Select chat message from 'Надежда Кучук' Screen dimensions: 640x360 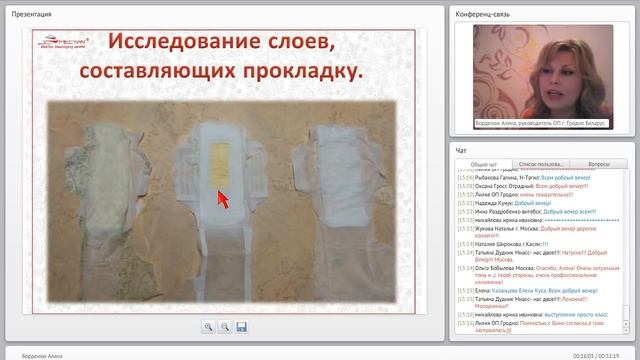pos(504,203)
